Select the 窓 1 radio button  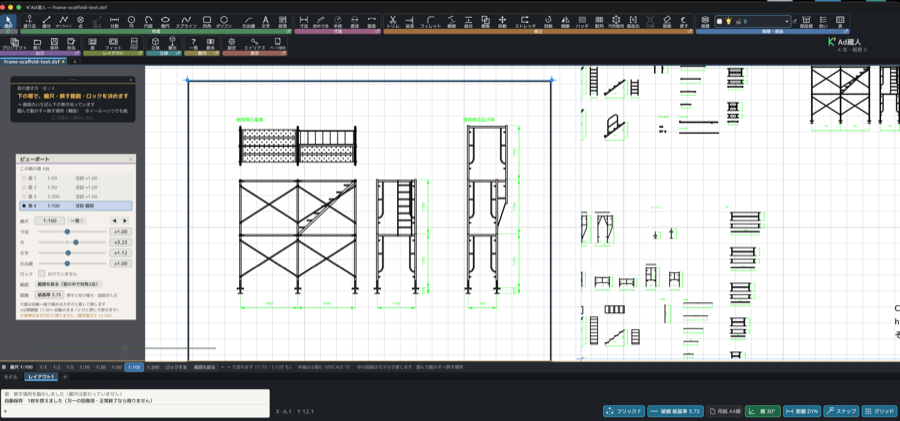point(24,178)
